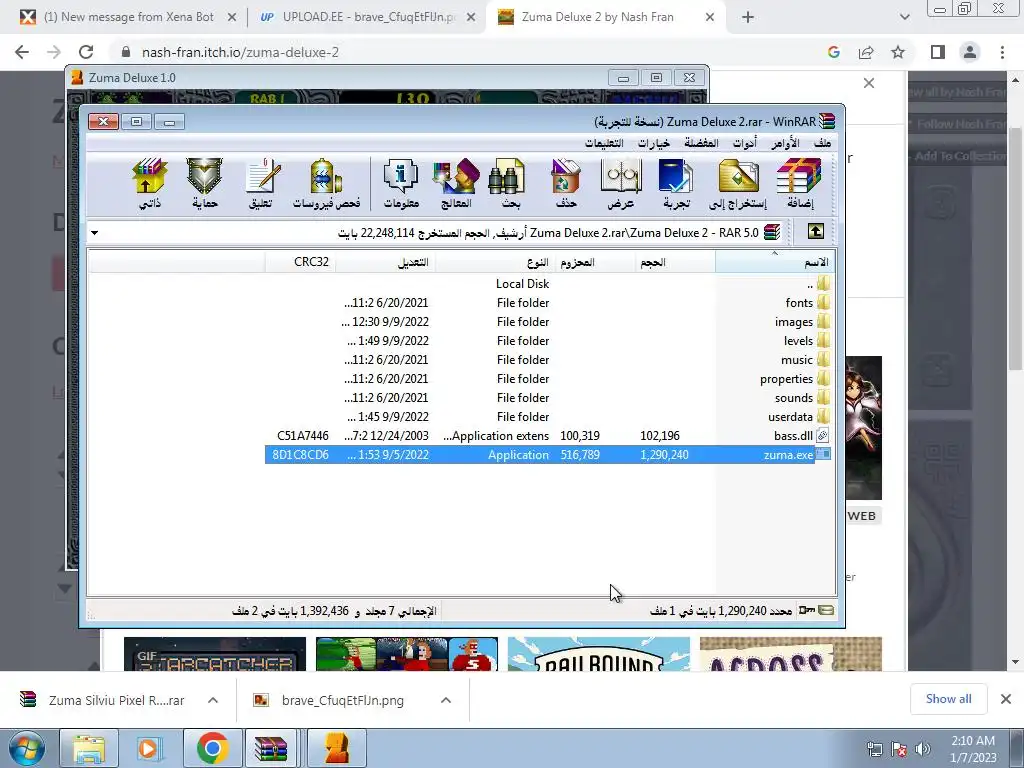This screenshot has height=768, width=1024.
Task: Open the Windows Start menu
Action: [27, 748]
